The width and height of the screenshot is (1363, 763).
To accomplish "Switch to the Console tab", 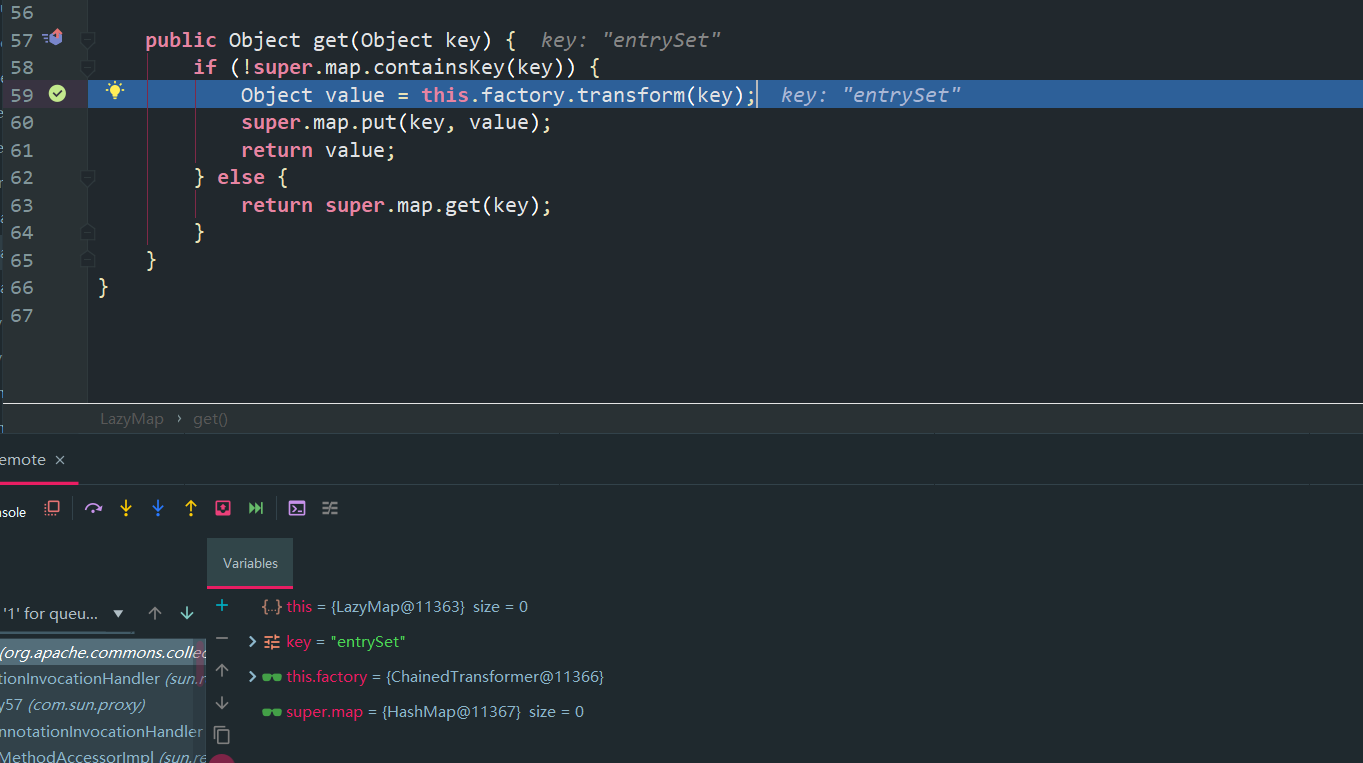I will tap(13, 512).
